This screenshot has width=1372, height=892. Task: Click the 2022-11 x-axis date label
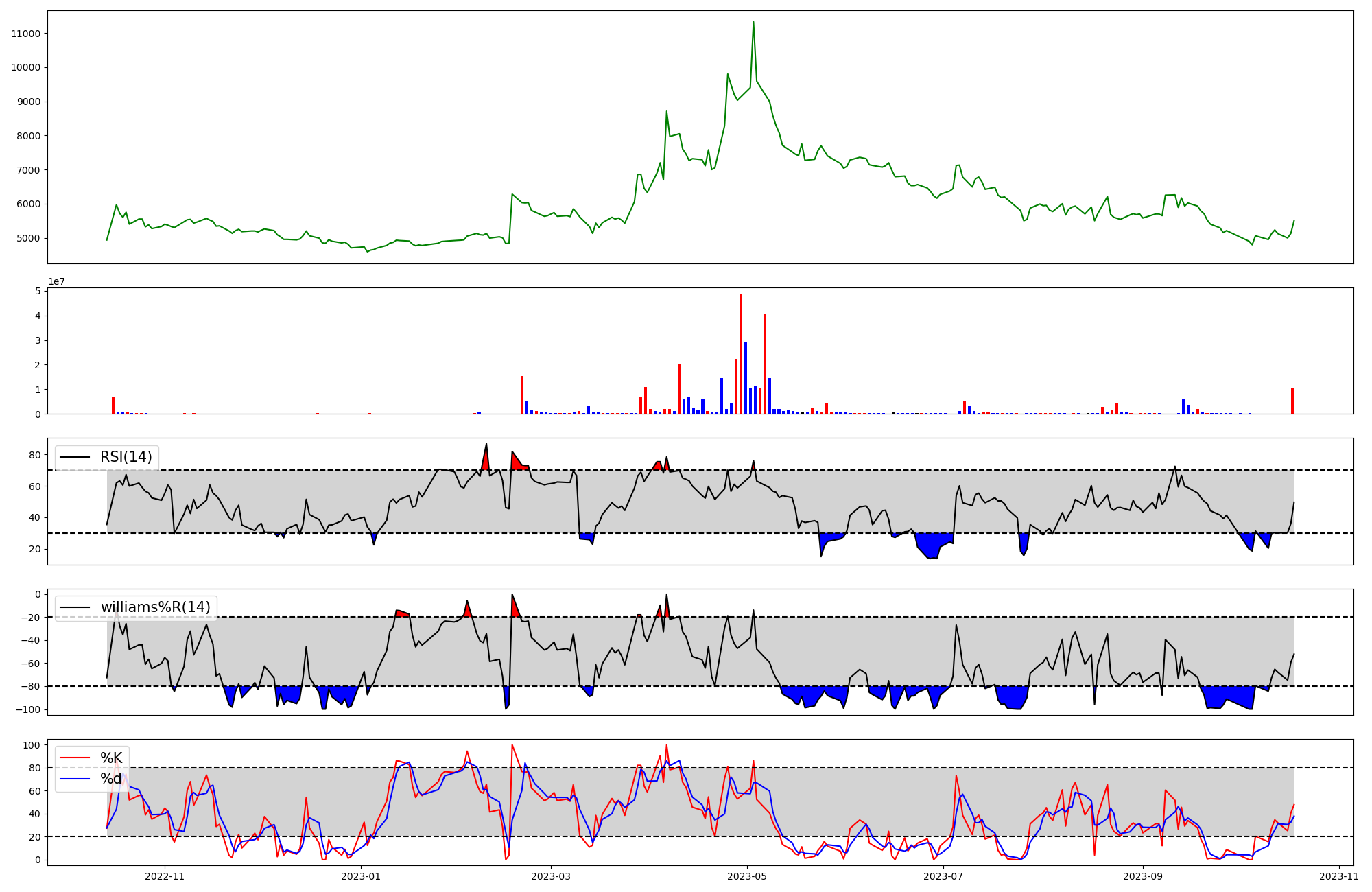pyautogui.click(x=165, y=876)
